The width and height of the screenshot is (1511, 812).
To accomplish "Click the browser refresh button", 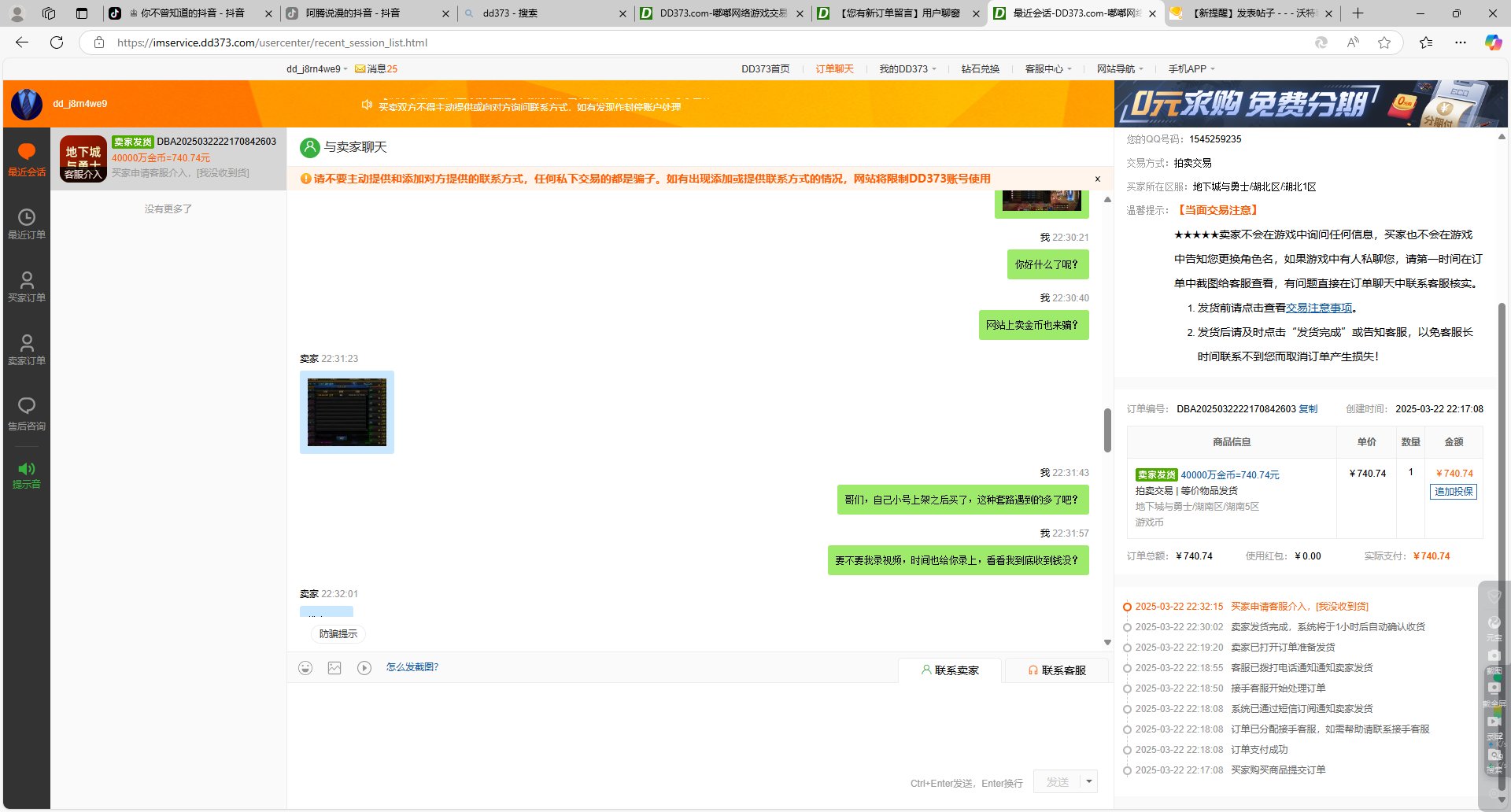I will (57, 42).
